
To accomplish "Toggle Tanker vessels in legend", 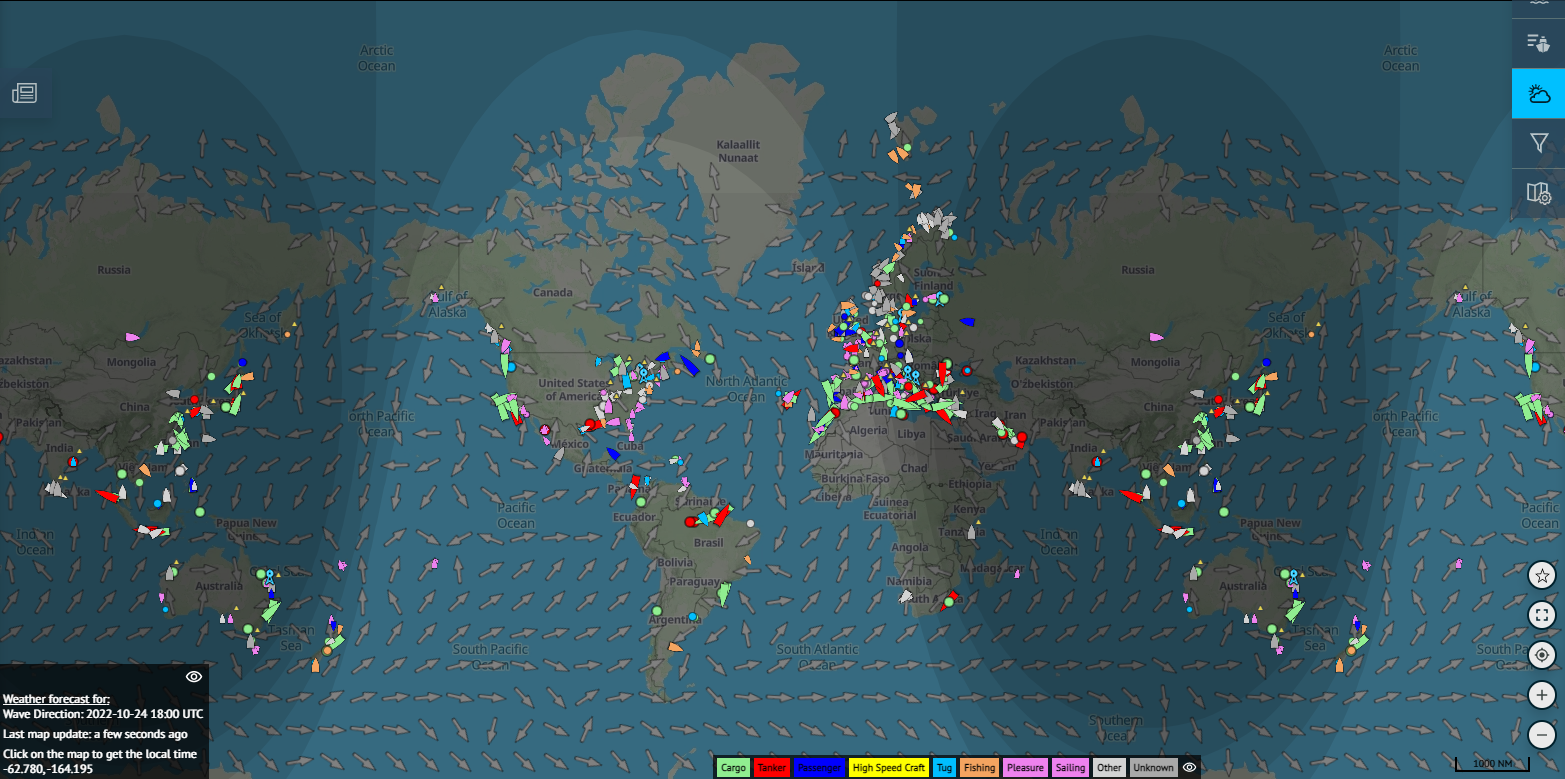I will pos(772,768).
